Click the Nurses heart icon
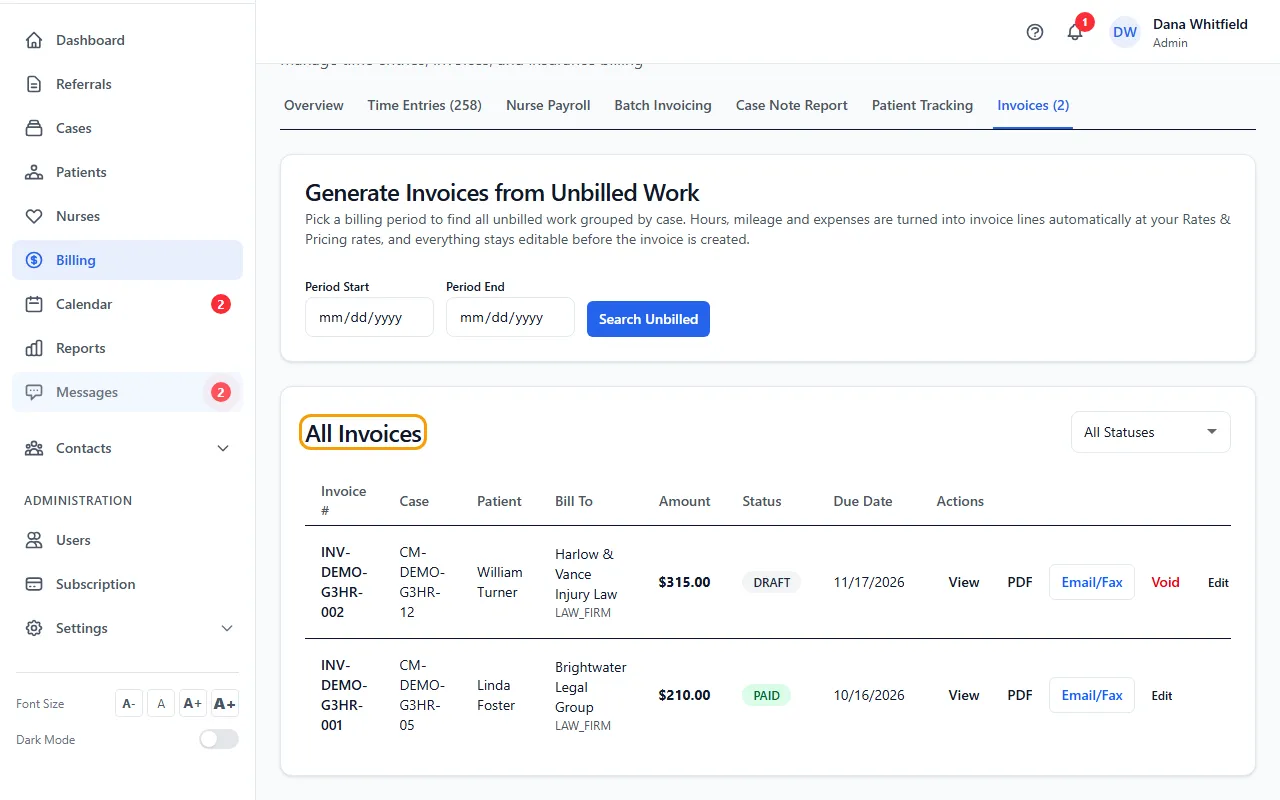 coord(34,216)
